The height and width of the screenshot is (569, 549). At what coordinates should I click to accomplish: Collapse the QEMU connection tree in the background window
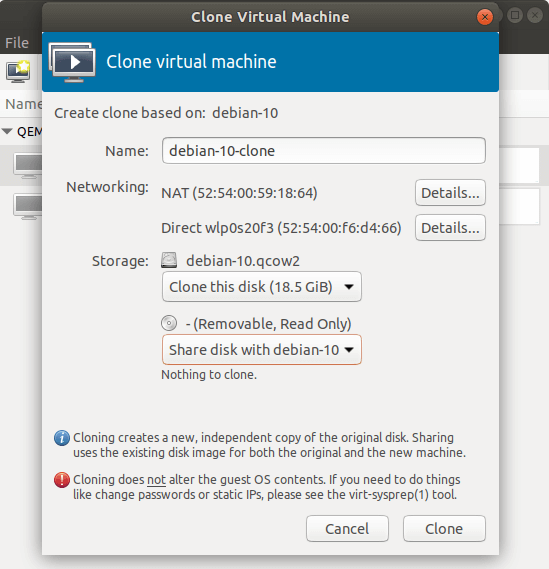7,131
